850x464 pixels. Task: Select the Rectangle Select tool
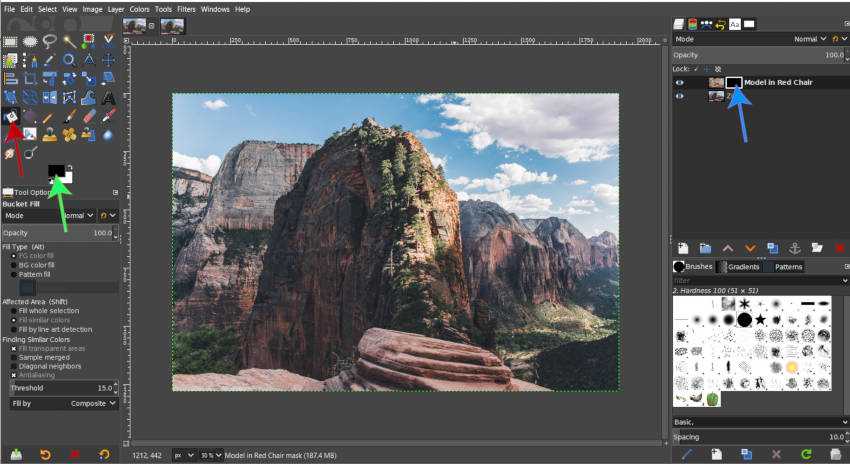pyautogui.click(x=11, y=42)
